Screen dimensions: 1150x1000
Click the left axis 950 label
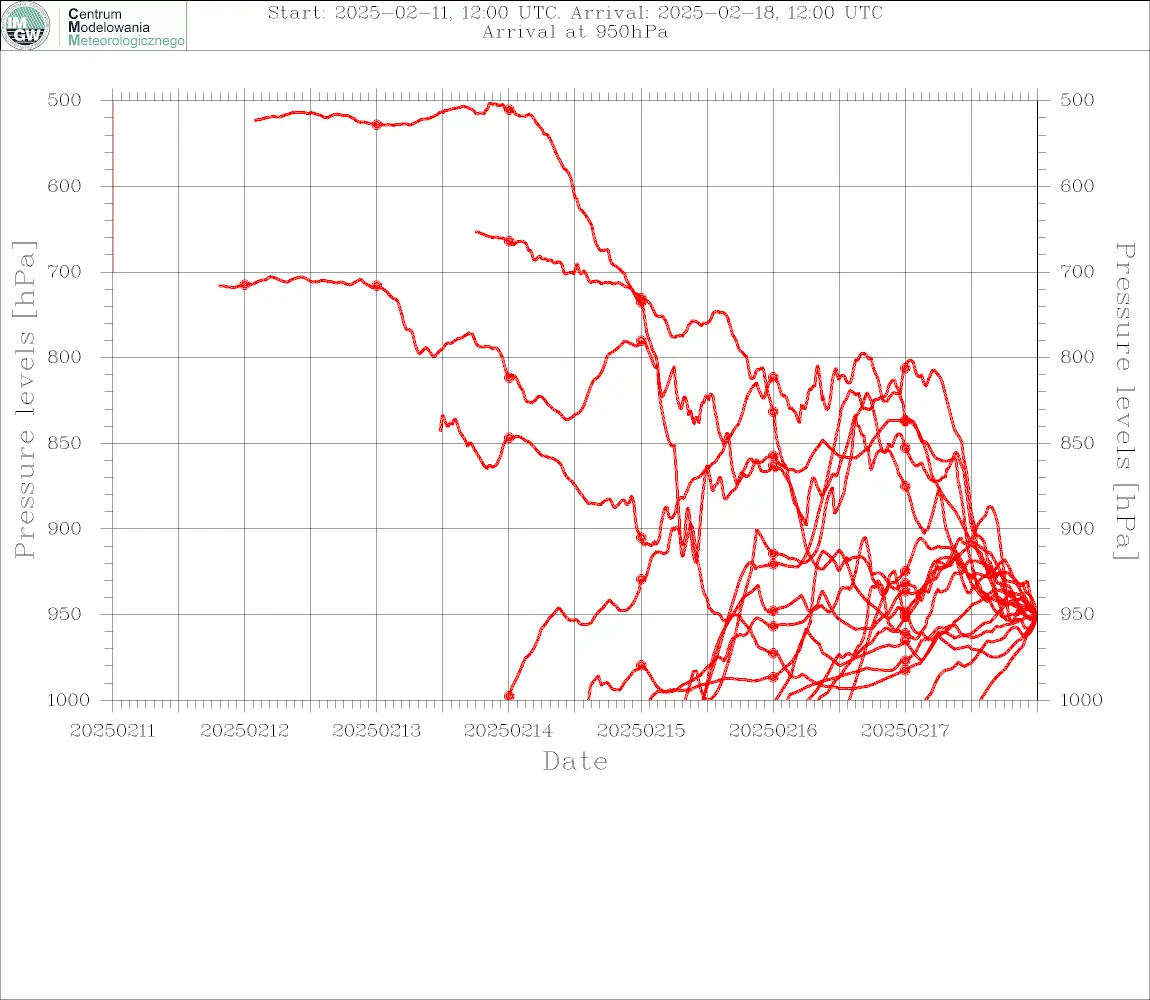[x=65, y=614]
